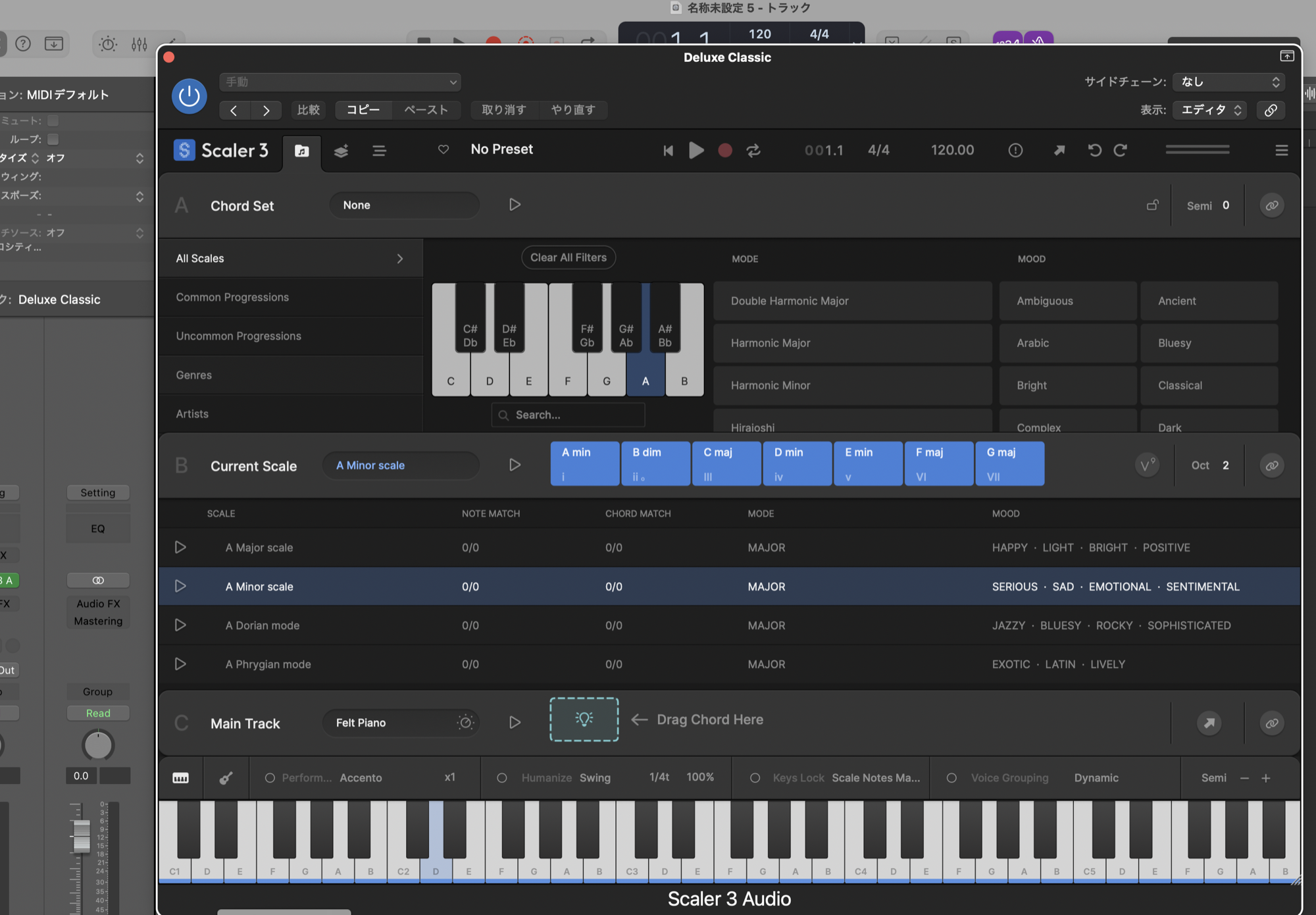
Task: Click the arrow export icon in Main Track
Action: (1209, 723)
